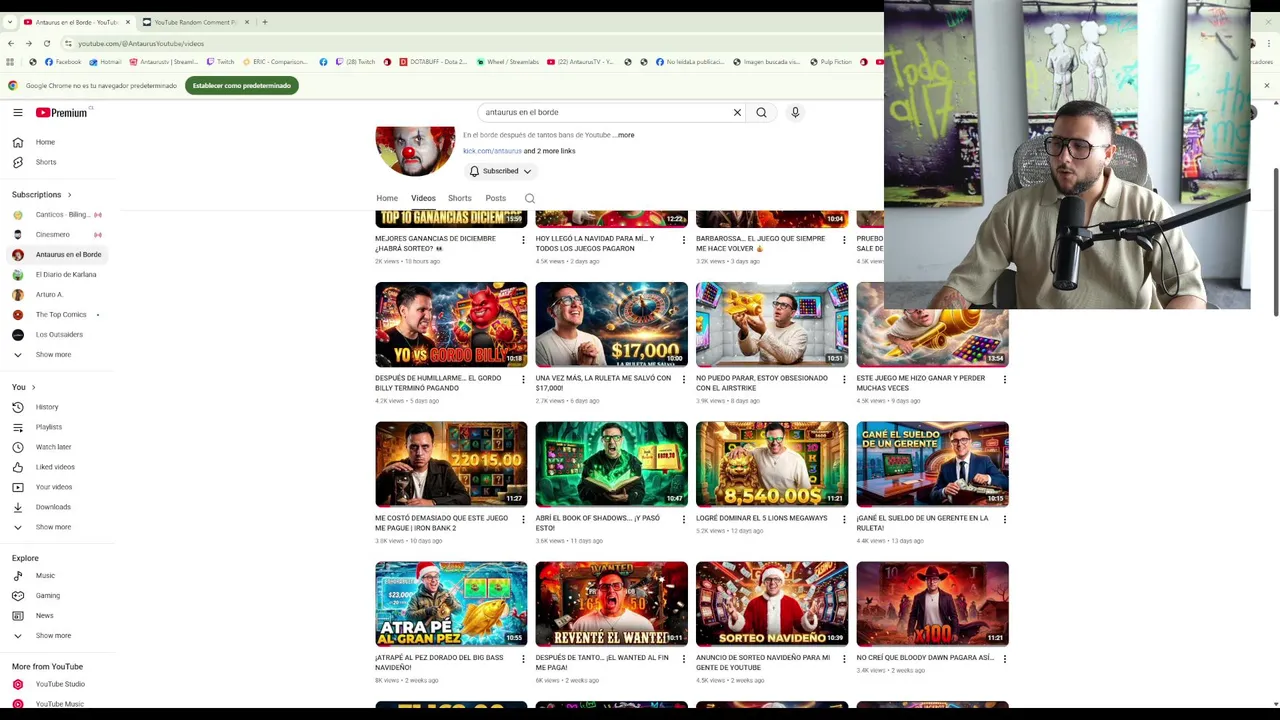The height and width of the screenshot is (720, 1280).
Task: Click Establecer como predeterminado button
Action: [241, 86]
